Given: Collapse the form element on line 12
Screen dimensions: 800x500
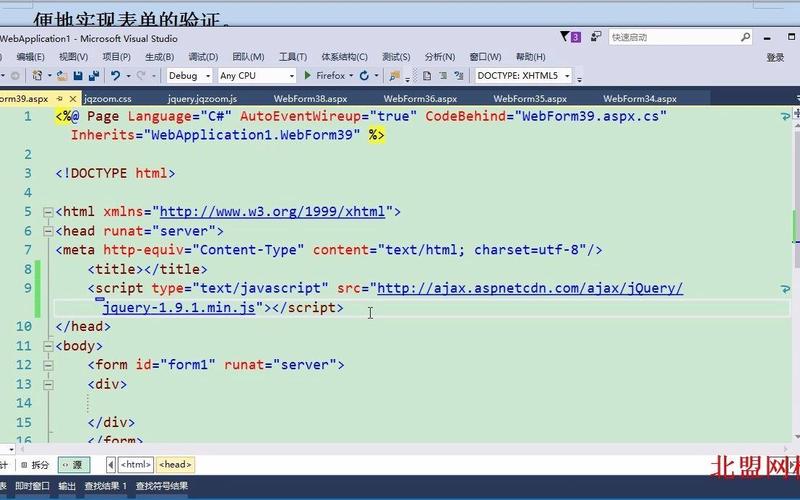Looking at the screenshot, I should [48, 365].
